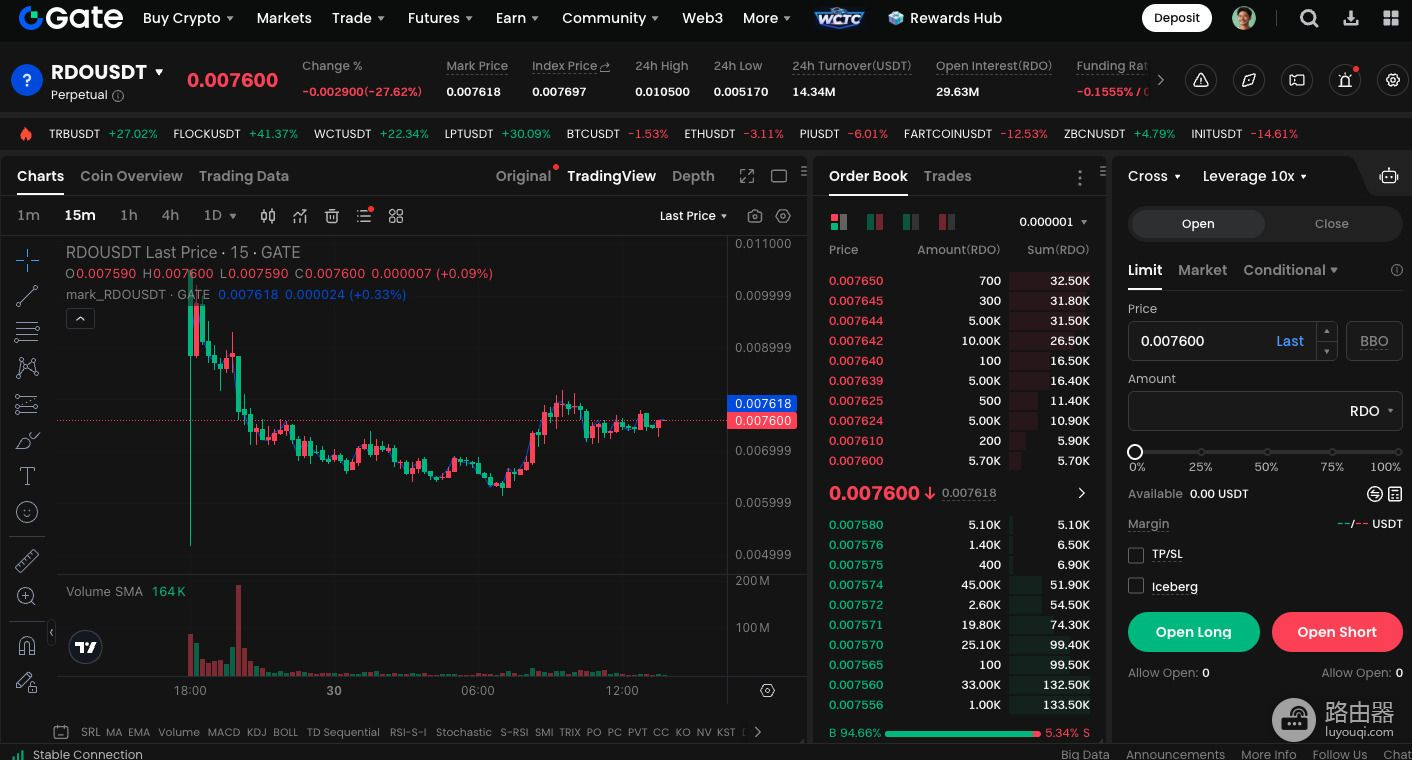1412x760 pixels.
Task: Select the crosshair cursor tool
Action: pos(27,260)
